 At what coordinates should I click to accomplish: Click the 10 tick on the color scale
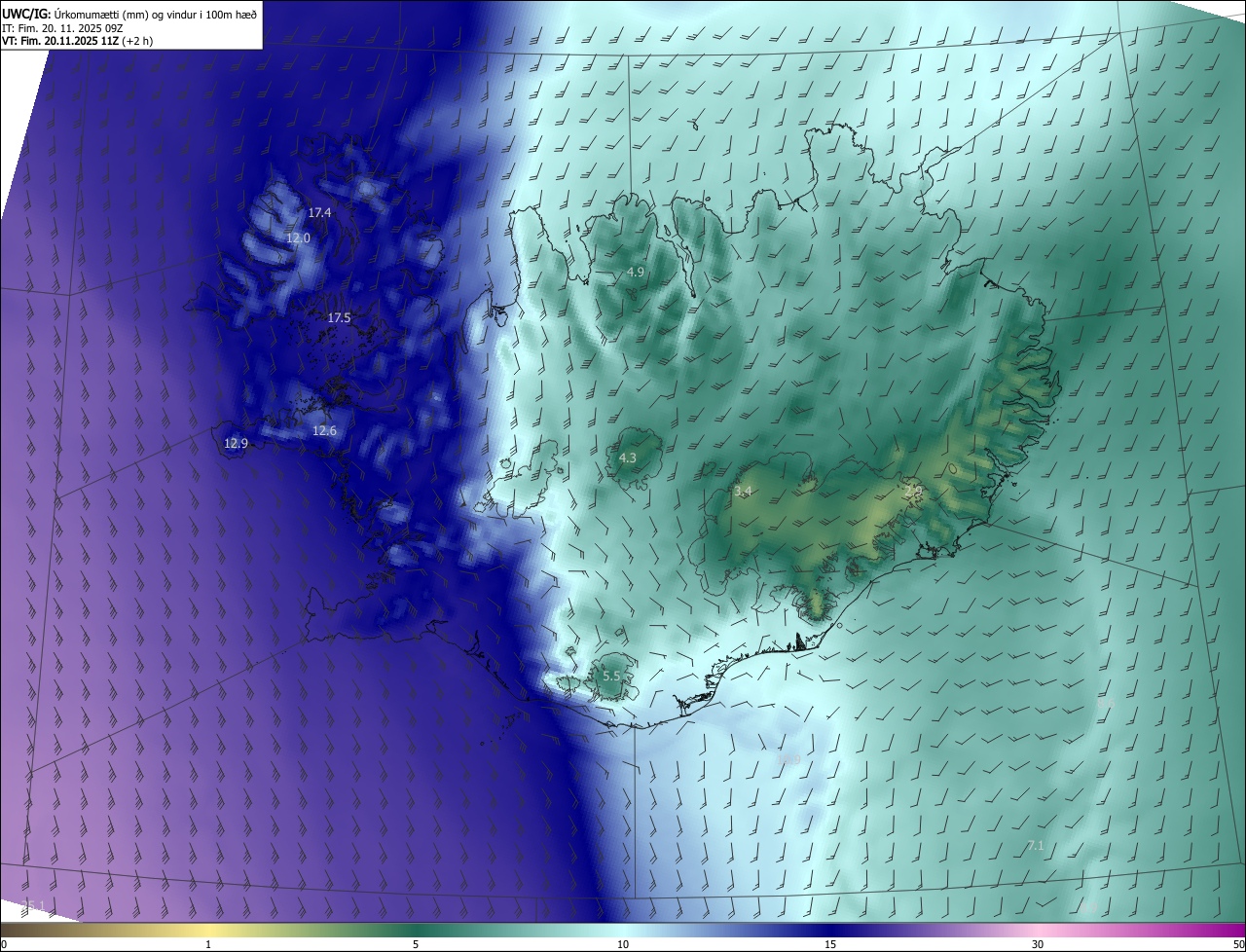[623, 944]
